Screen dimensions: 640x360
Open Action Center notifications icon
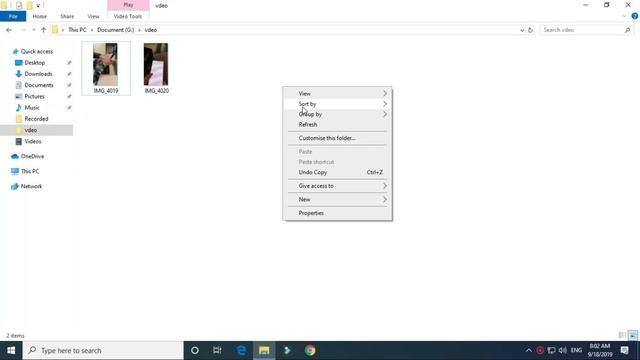tap(624, 351)
